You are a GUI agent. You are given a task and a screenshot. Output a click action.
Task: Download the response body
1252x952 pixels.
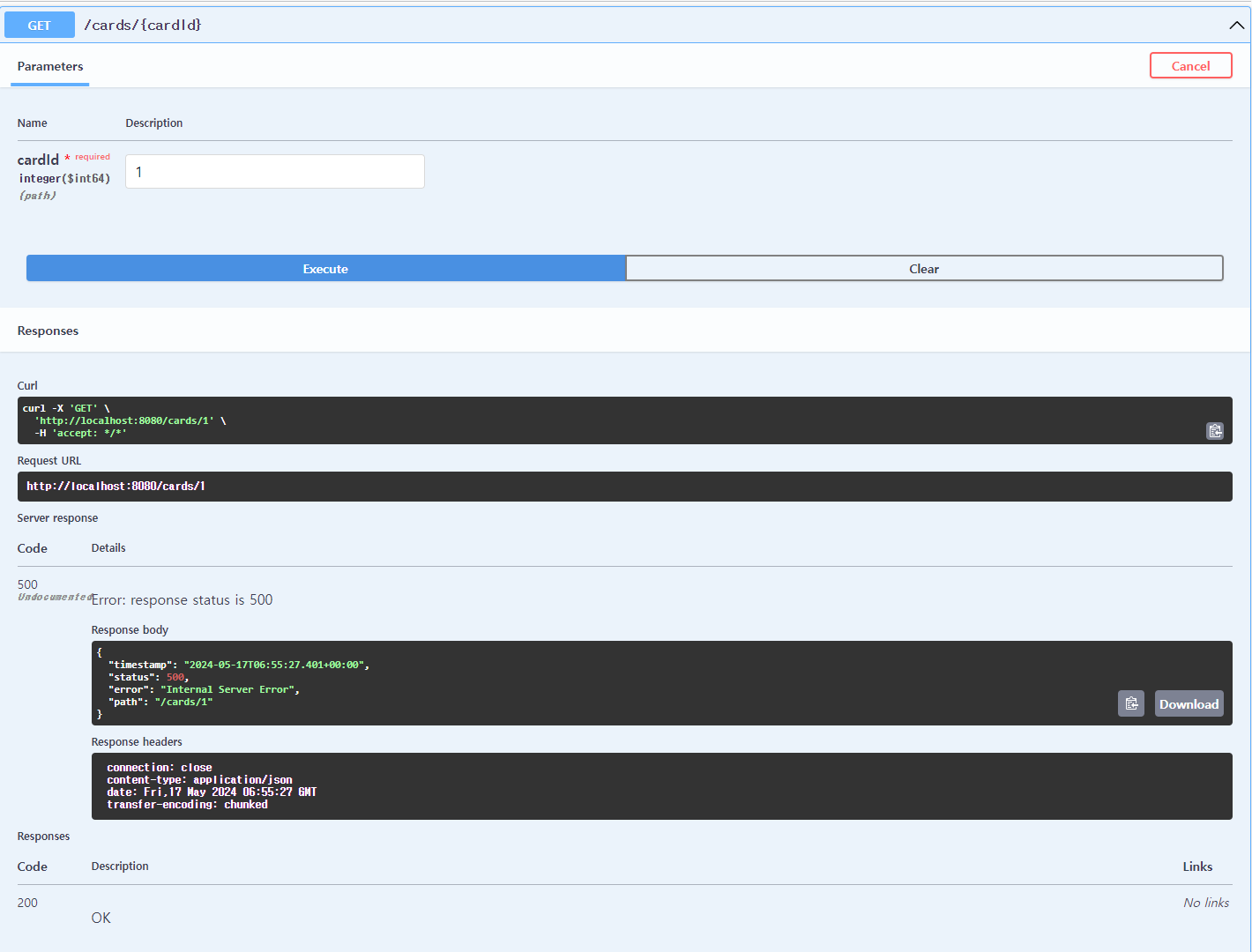coord(1189,703)
